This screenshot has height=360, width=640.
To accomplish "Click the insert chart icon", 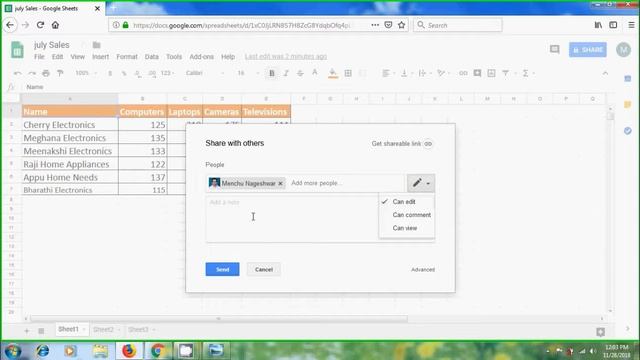I will [x=491, y=73].
